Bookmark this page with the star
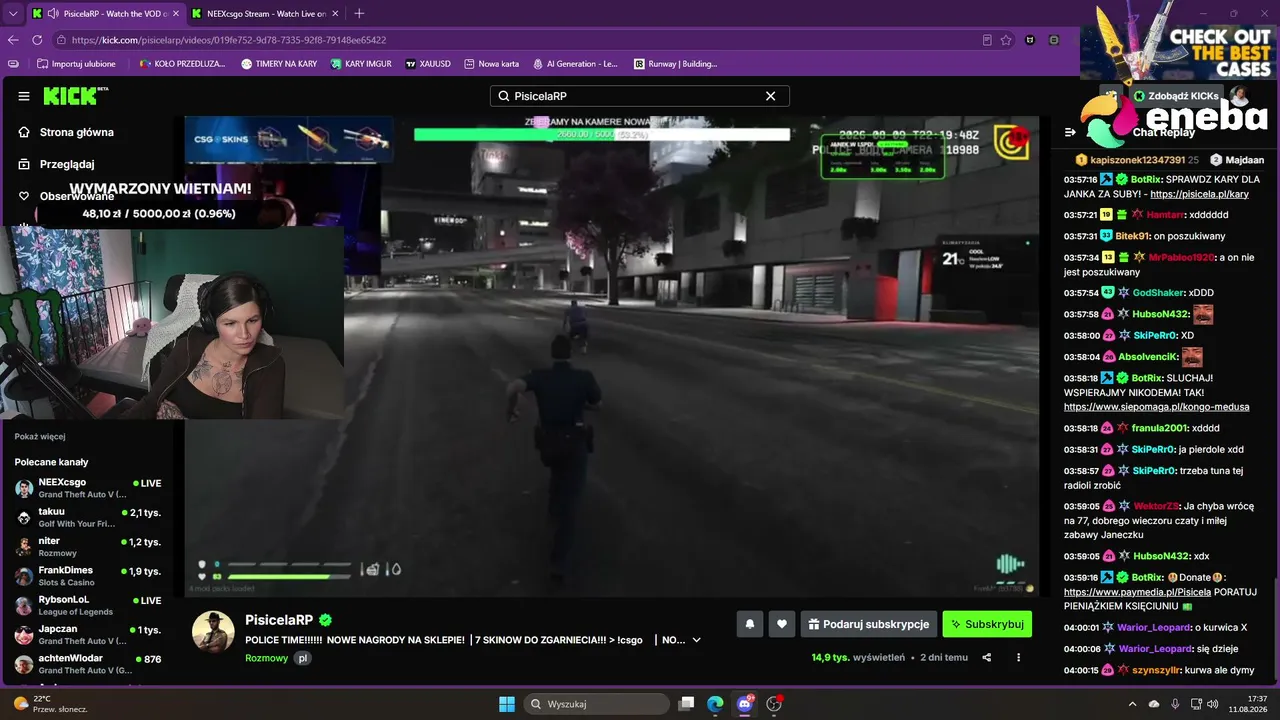Screen dimensions: 1280x720 point(1006,40)
